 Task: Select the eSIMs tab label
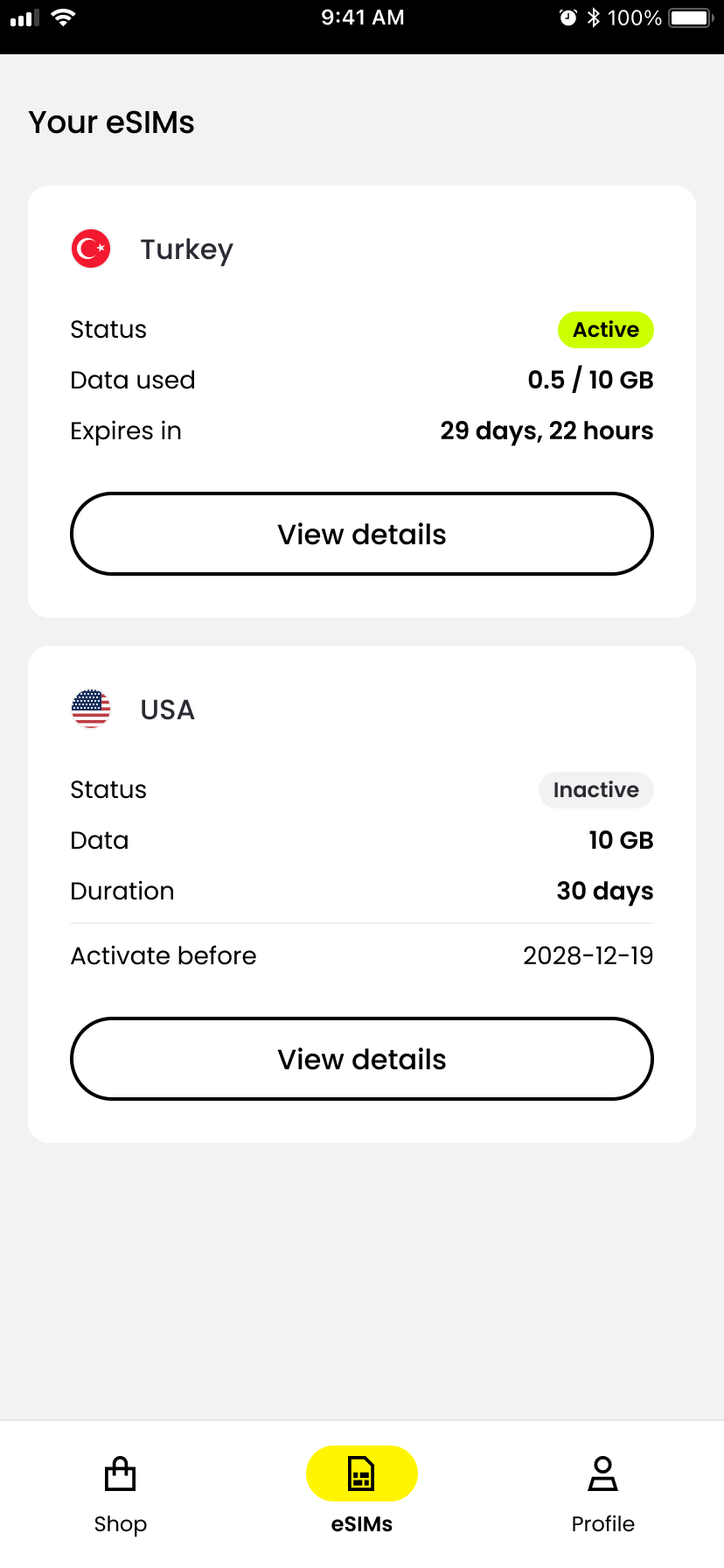click(361, 1524)
